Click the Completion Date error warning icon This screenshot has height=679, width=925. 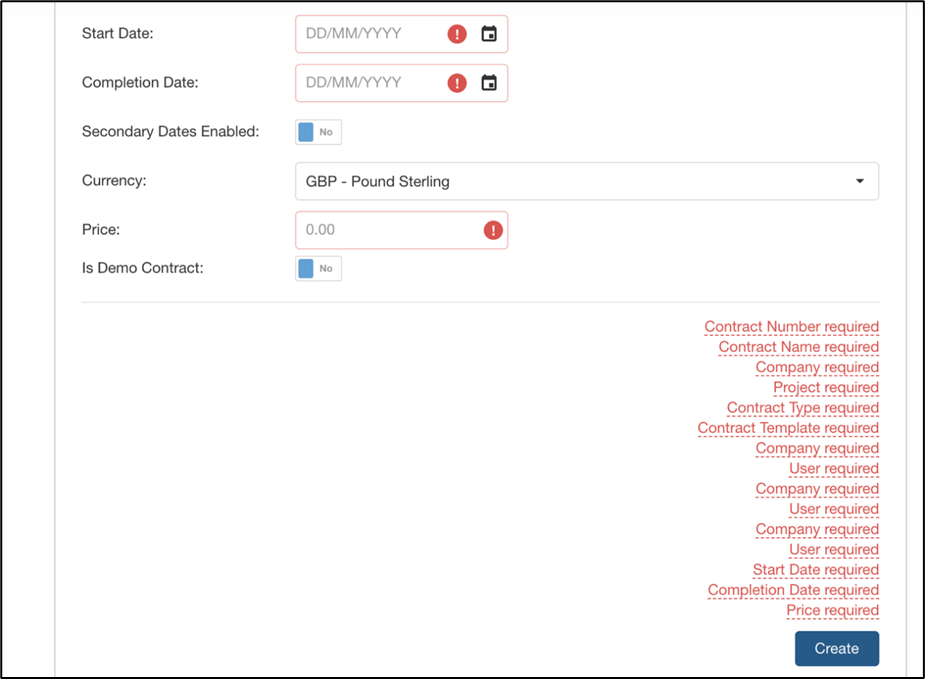[x=457, y=83]
